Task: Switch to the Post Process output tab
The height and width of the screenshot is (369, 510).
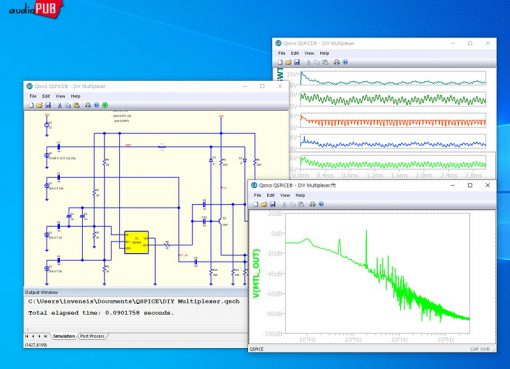Action: (92, 336)
